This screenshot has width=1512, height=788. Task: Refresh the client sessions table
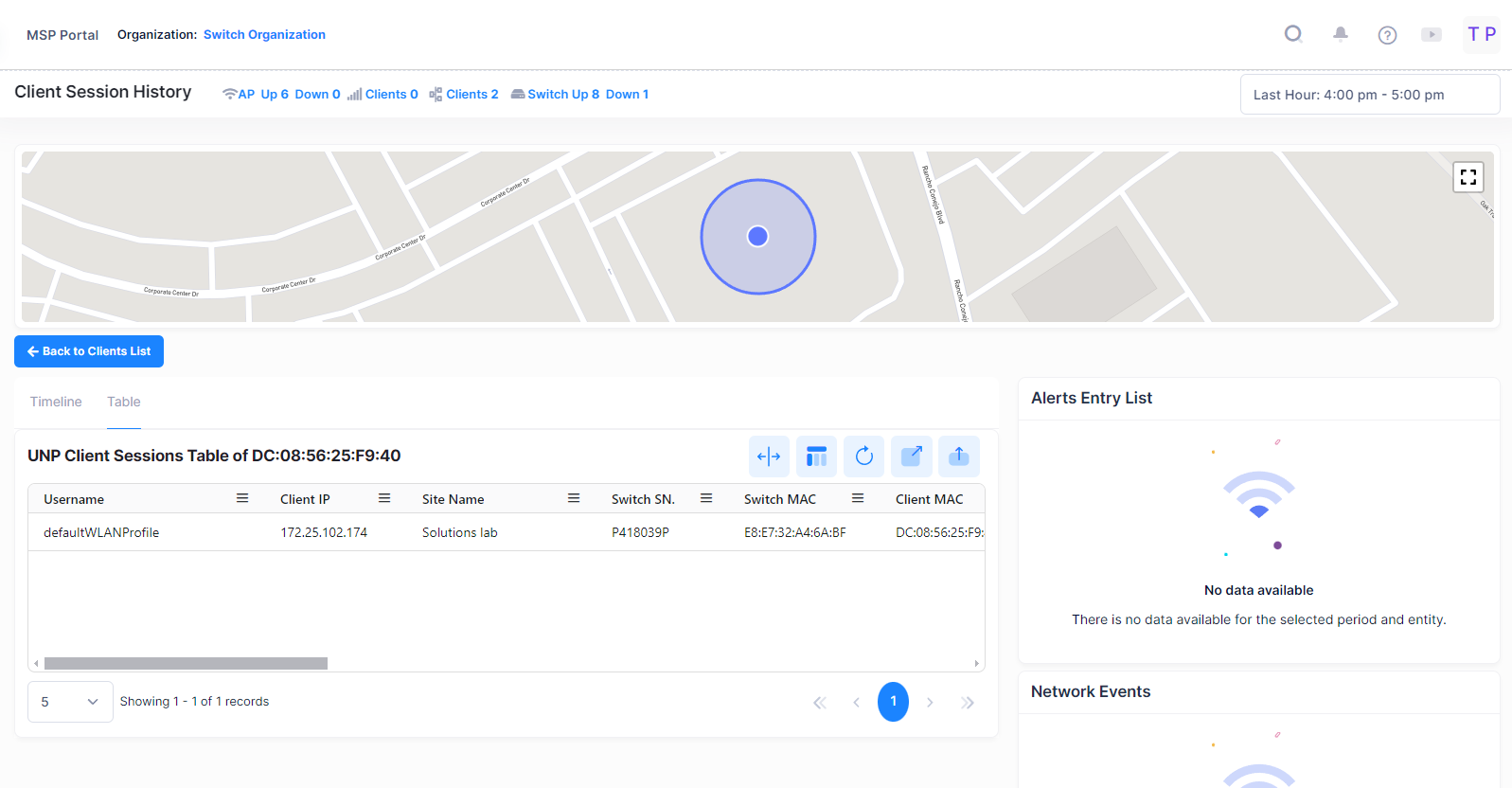863,457
